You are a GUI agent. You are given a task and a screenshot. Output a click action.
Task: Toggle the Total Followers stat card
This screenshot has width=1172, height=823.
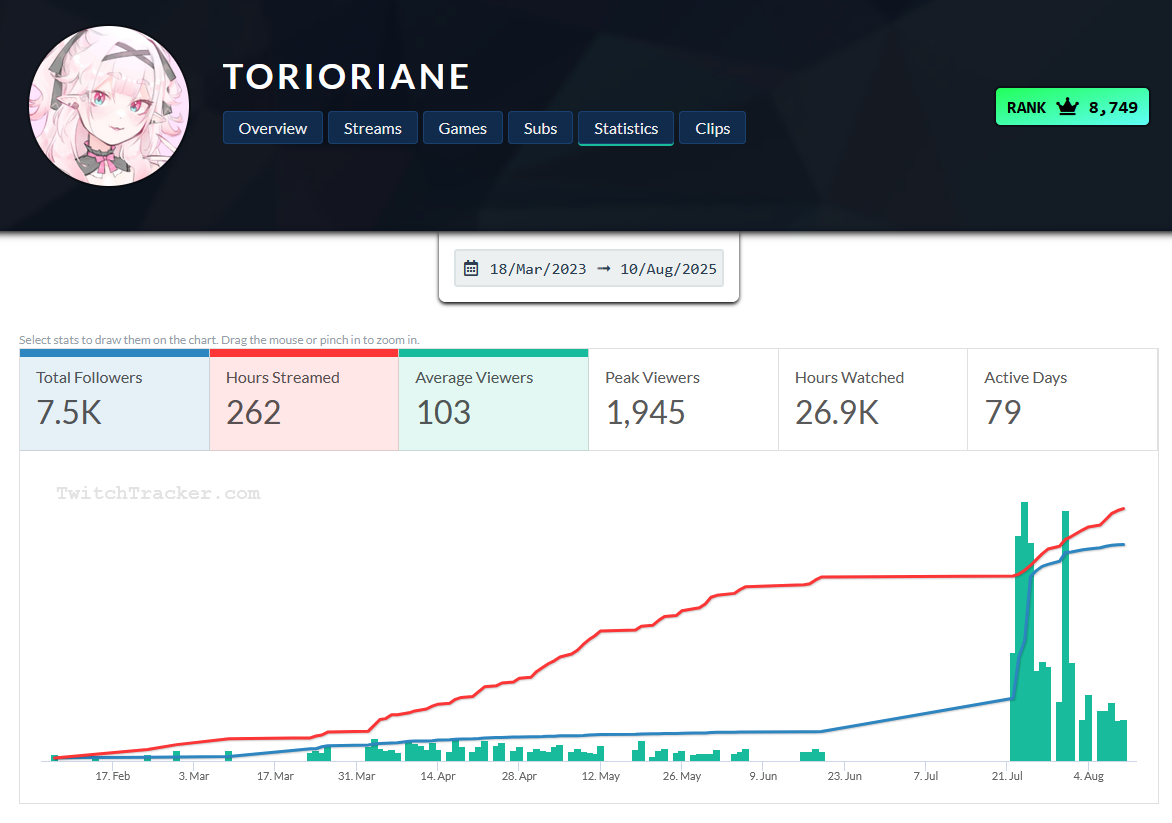coord(114,400)
